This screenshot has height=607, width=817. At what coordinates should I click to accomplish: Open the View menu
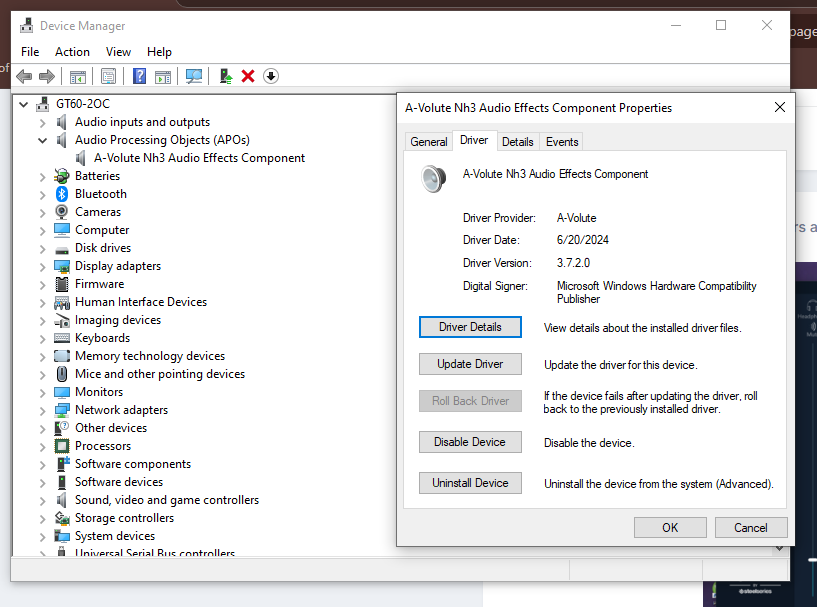(x=118, y=52)
